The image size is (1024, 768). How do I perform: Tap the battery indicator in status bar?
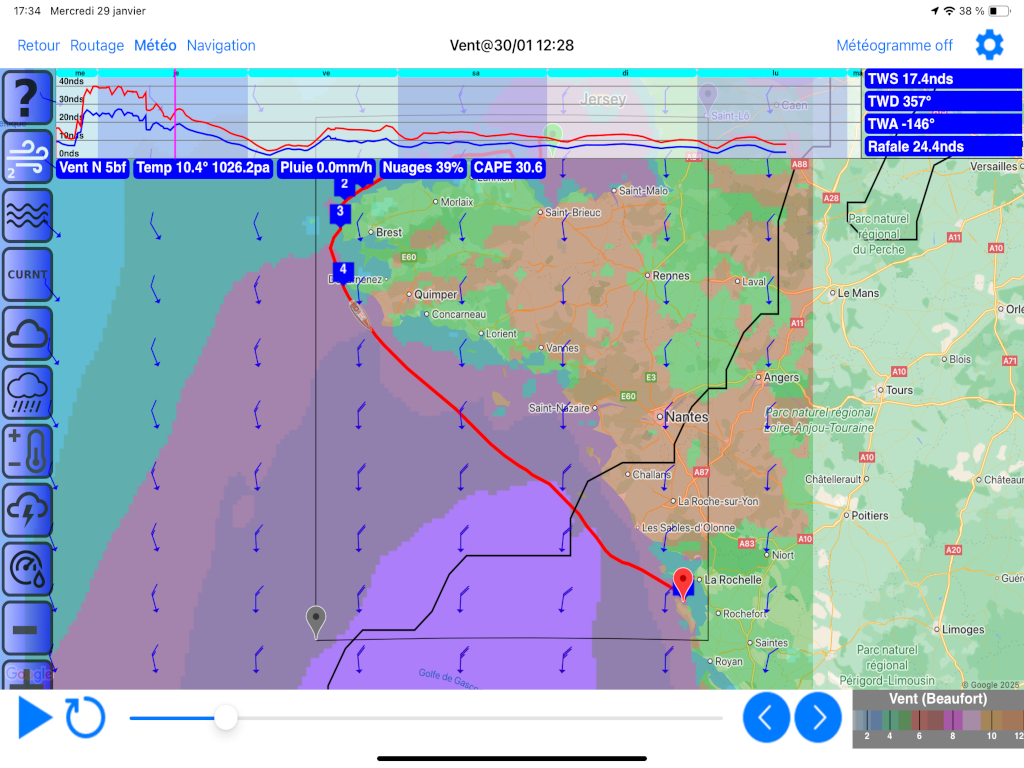click(x=999, y=10)
